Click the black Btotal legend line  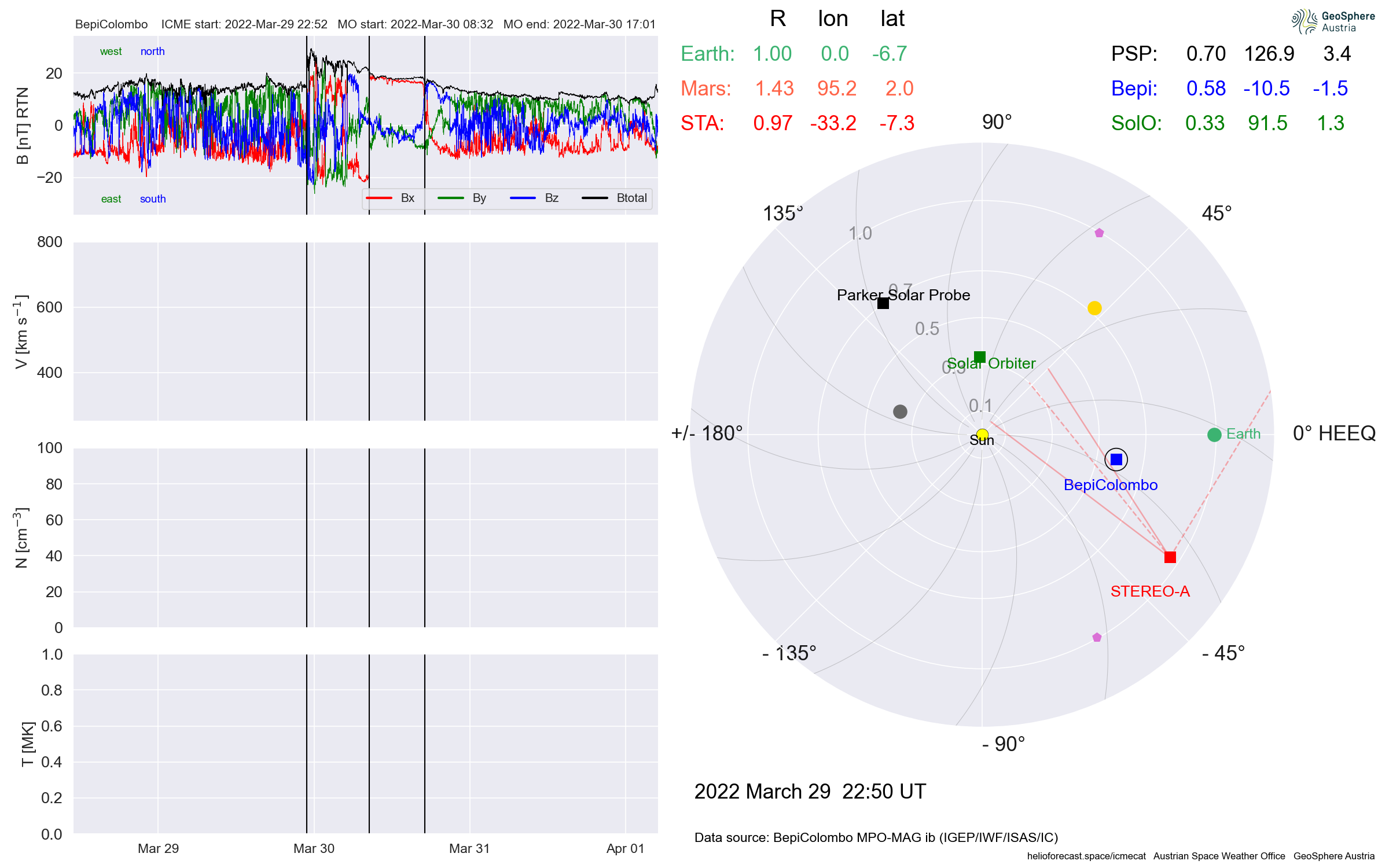pos(595,198)
